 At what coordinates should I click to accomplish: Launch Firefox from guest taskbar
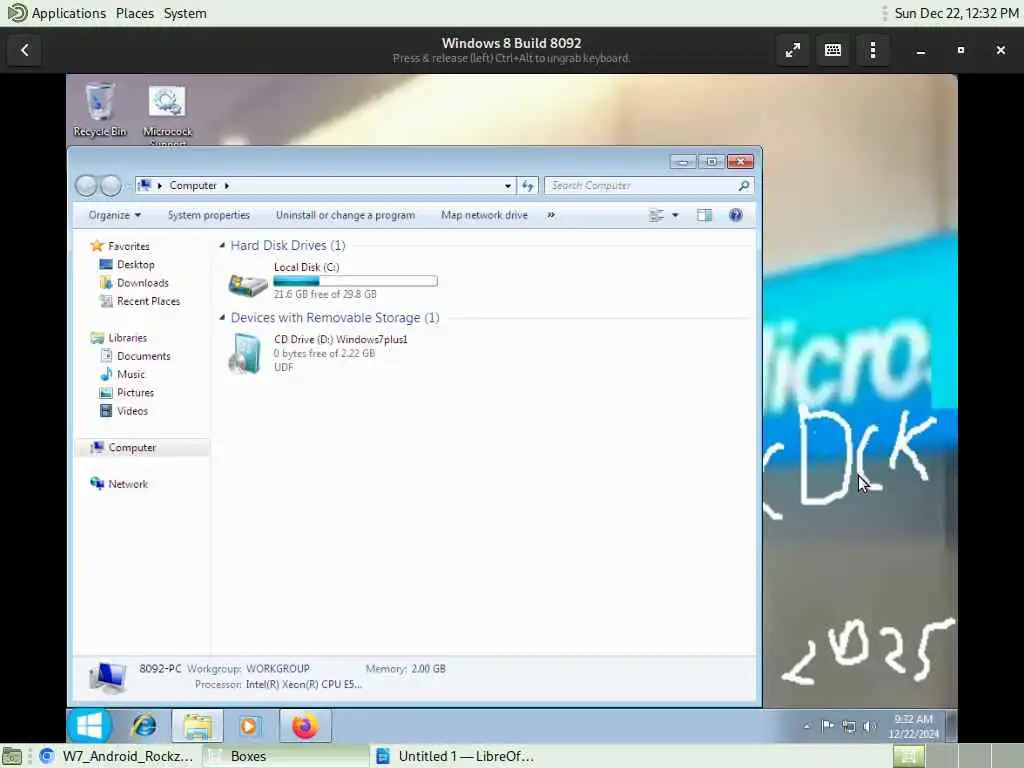click(305, 726)
